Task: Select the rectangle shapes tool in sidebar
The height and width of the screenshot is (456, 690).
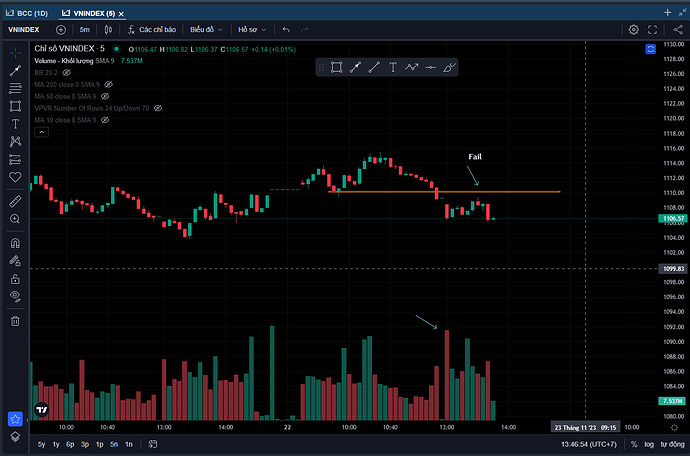Action: (x=15, y=106)
